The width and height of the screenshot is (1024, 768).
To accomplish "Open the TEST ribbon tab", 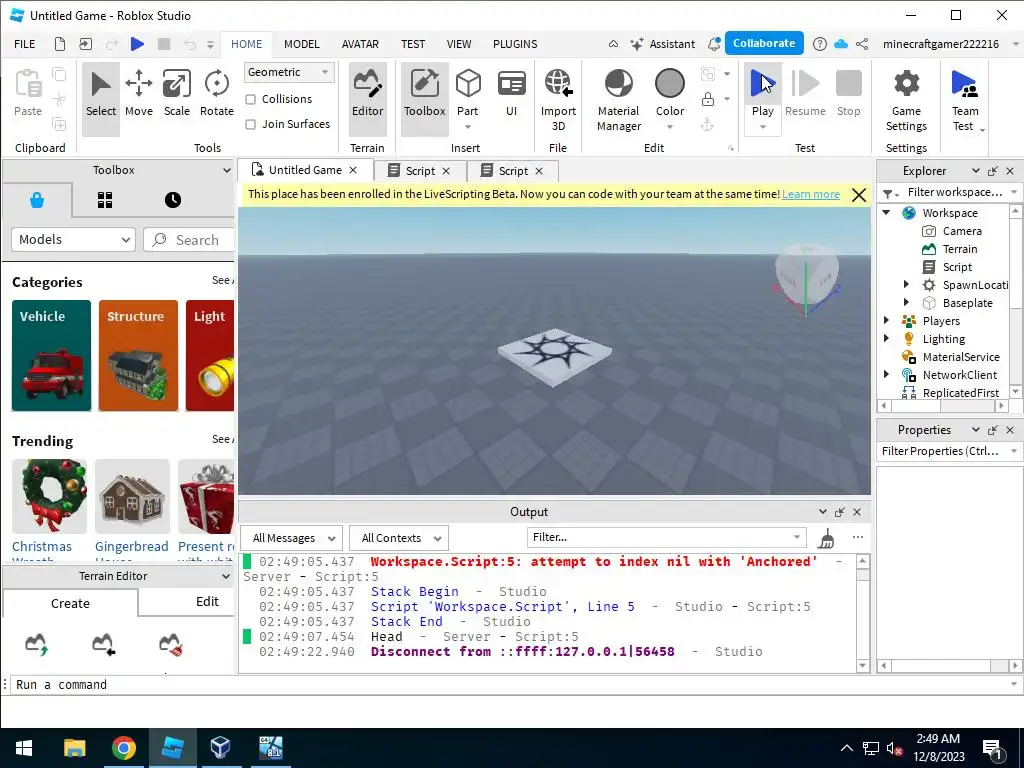I will click(413, 44).
